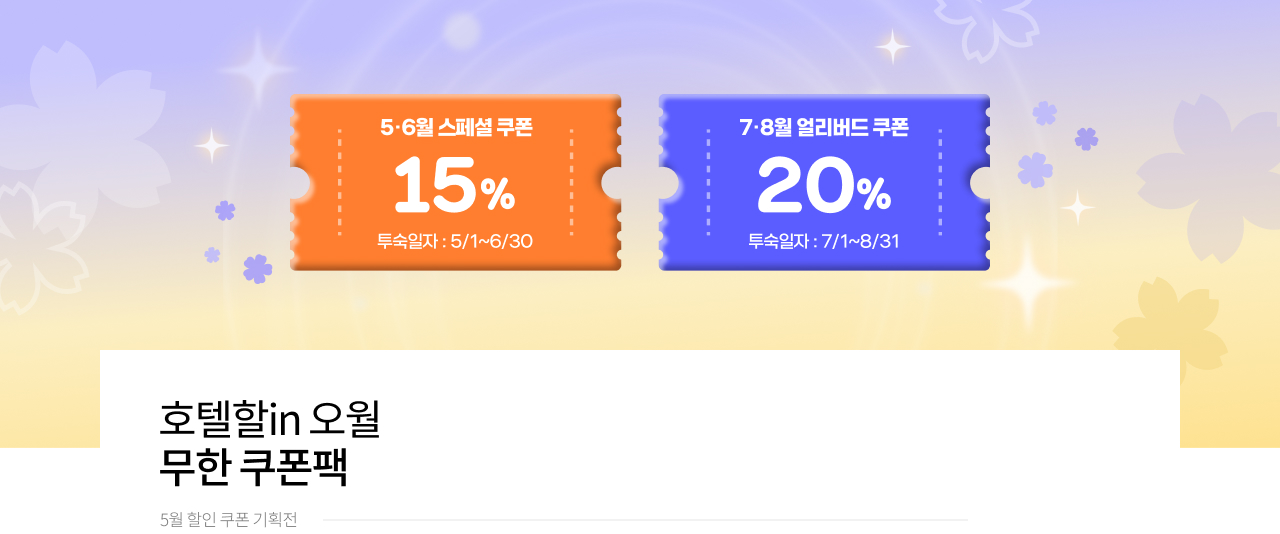
Task: Click the 5월 할인 쿠폰 기획전 label
Action: 228,520
